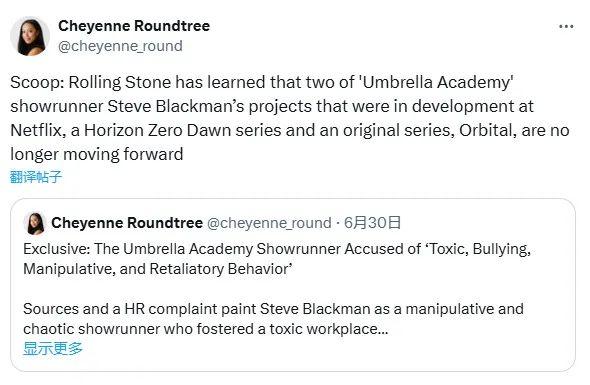The width and height of the screenshot is (590, 385).
Task: Select the 'Manipulative, and Retaliatory Behavior' line
Action: click(158, 269)
